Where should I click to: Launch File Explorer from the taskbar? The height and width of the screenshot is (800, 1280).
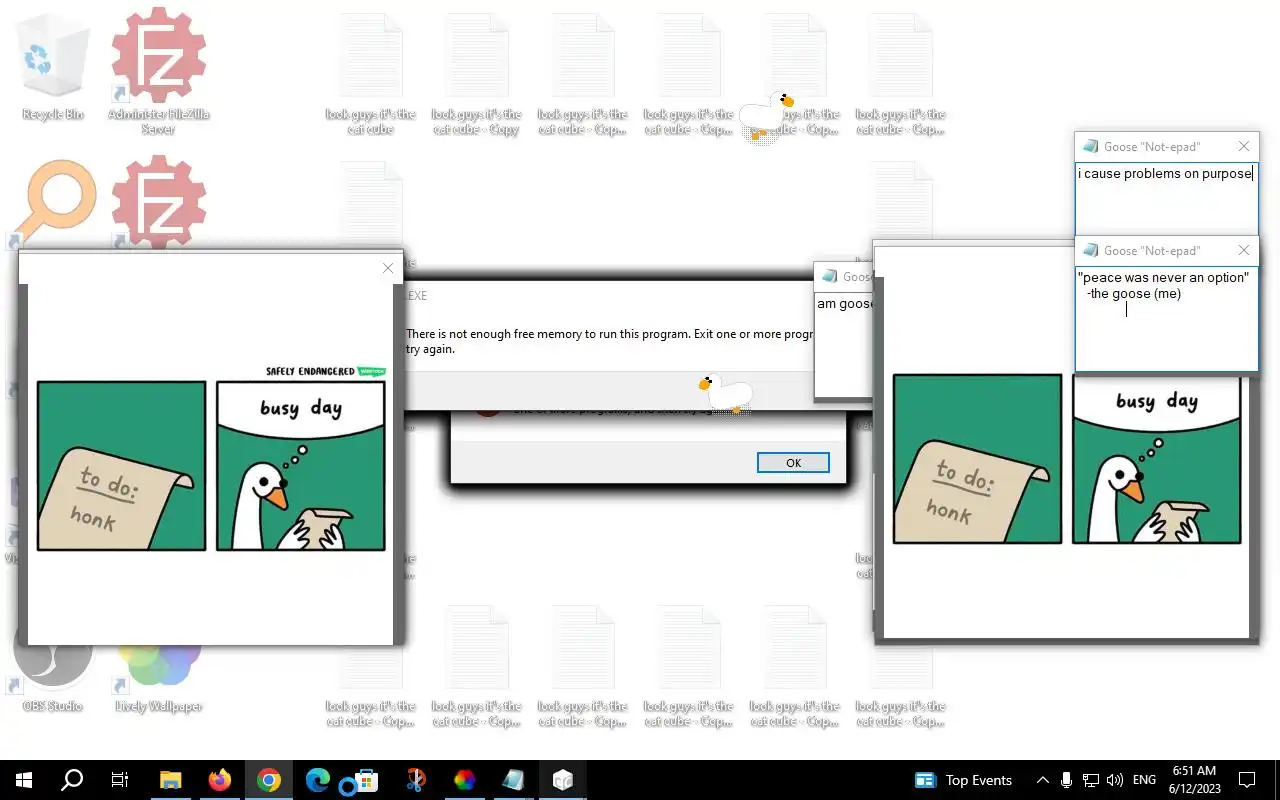pyautogui.click(x=171, y=780)
